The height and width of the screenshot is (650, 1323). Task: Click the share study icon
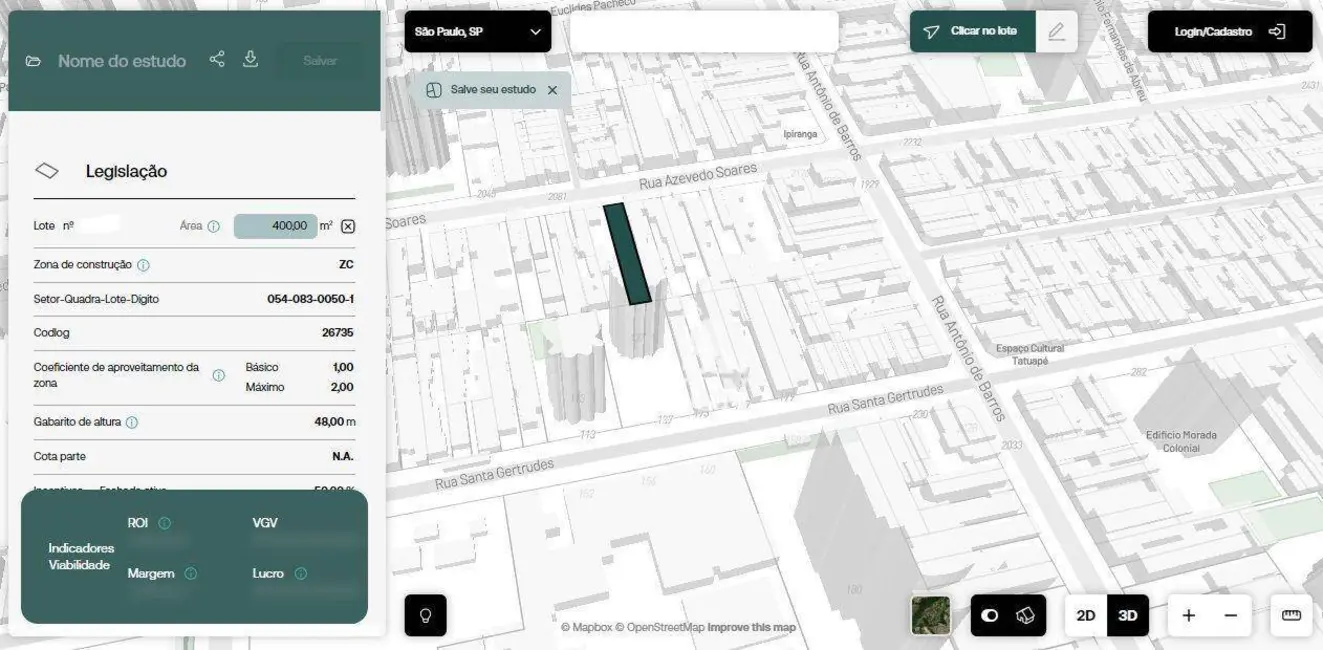coord(217,60)
